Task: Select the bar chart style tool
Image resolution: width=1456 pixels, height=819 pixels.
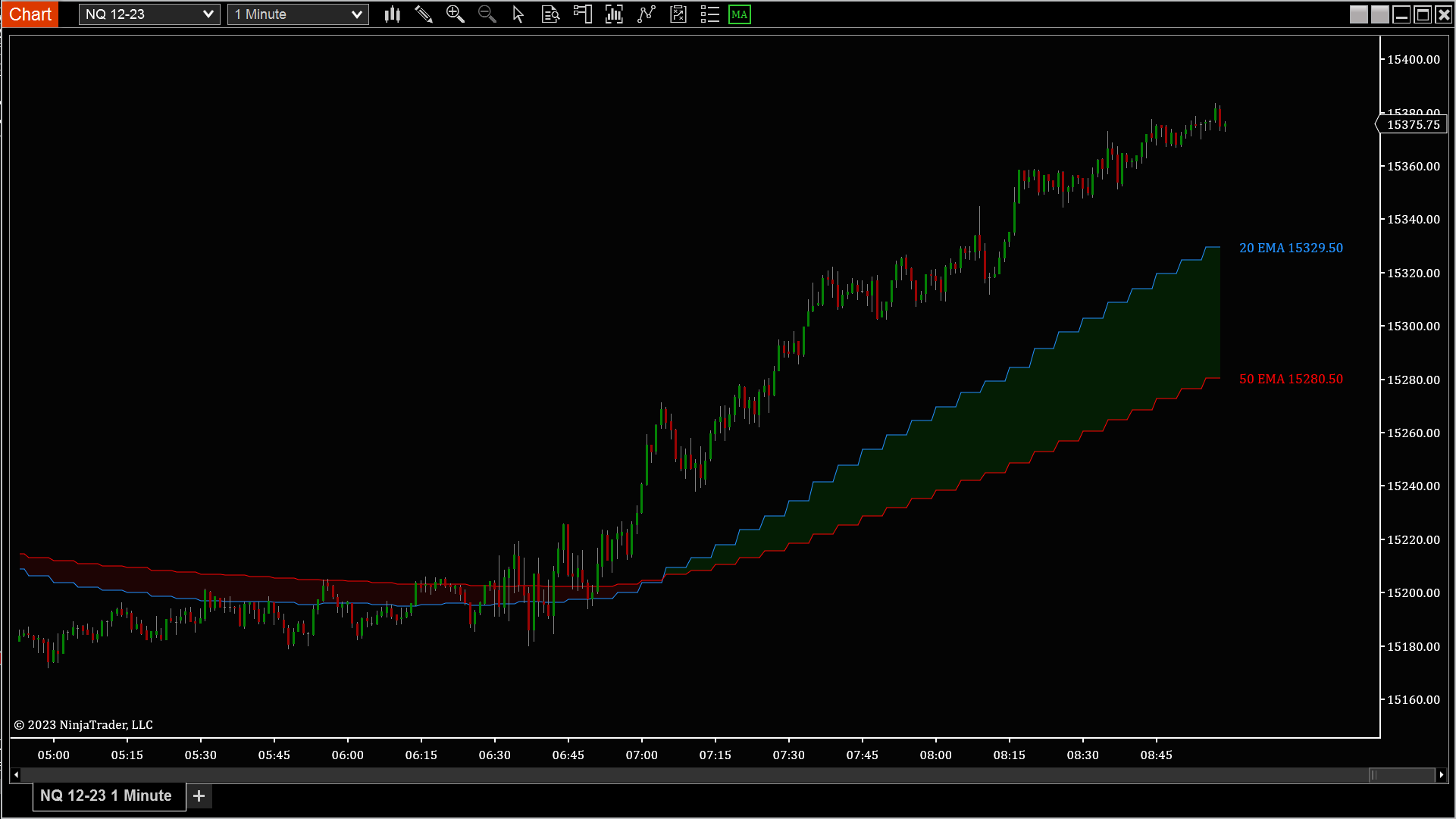Action: click(392, 14)
